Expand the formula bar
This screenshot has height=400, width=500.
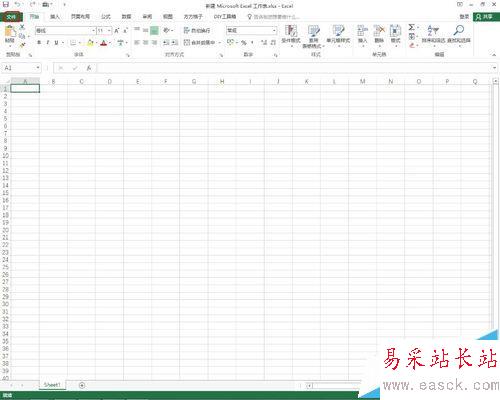click(x=494, y=68)
